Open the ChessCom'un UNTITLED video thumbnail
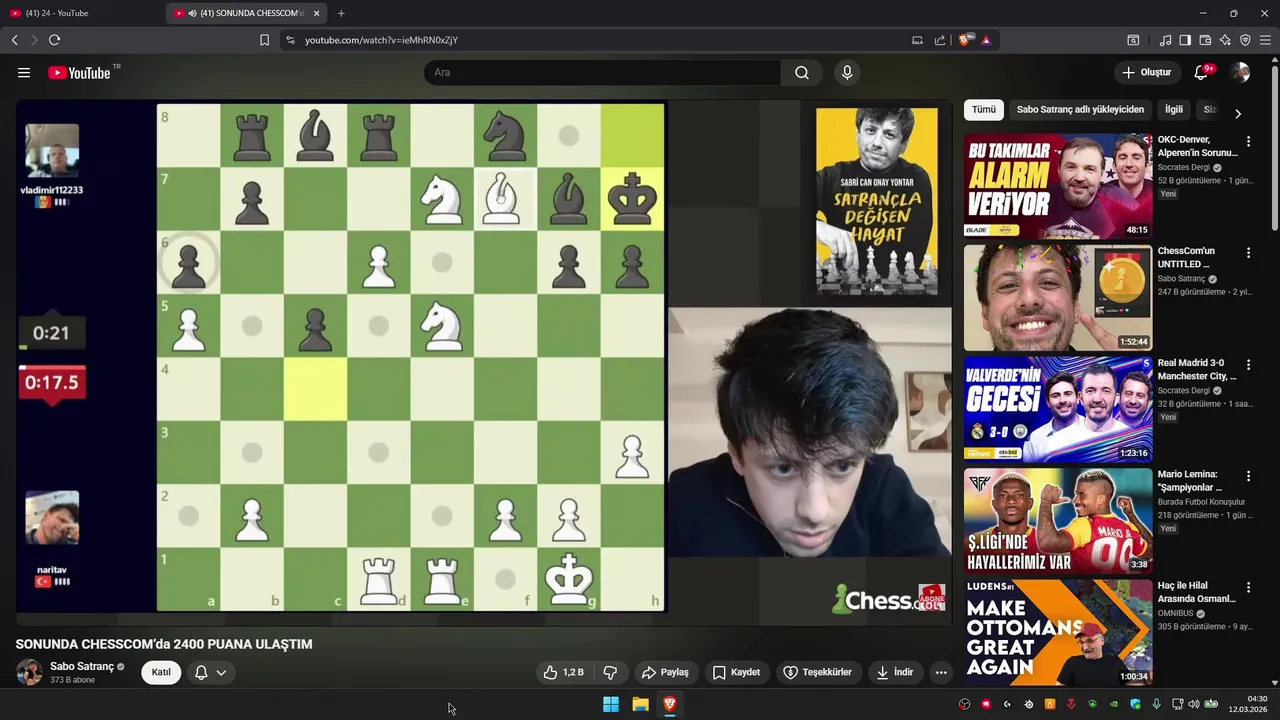1280x720 pixels. click(1058, 298)
